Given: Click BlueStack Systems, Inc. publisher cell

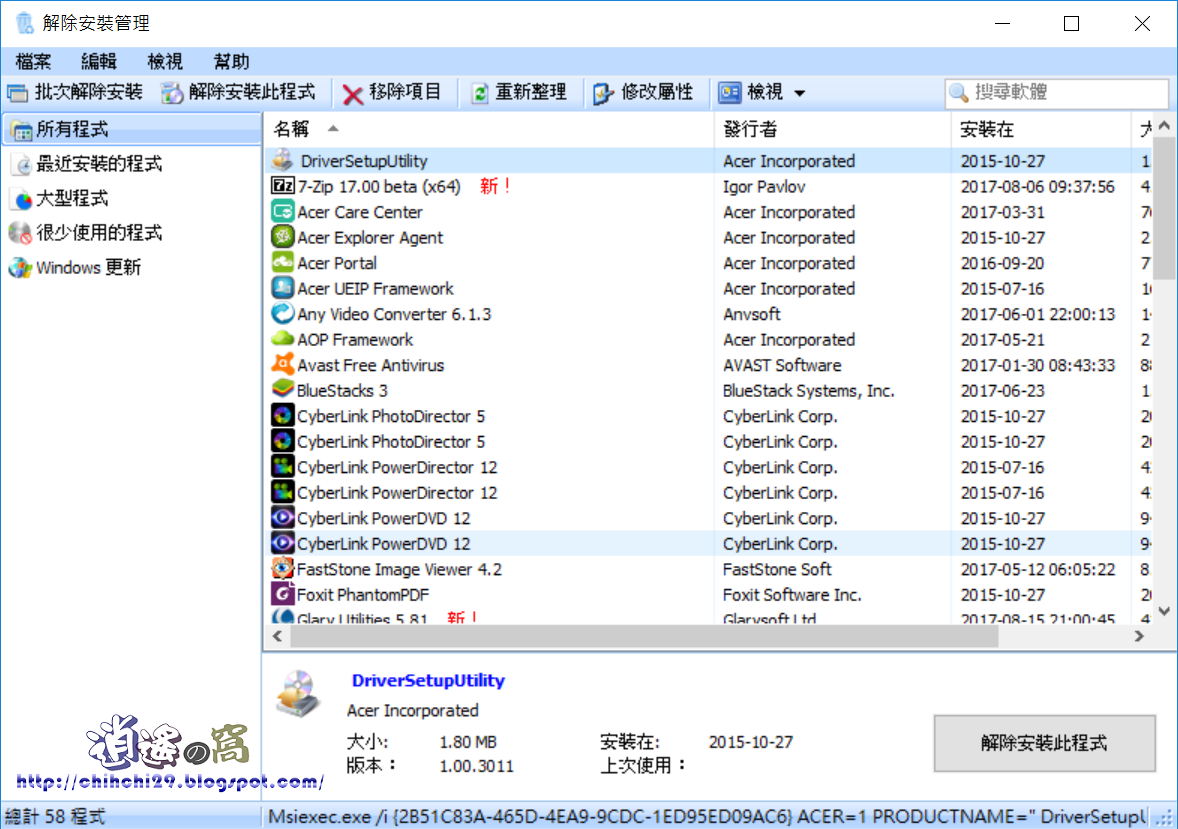Looking at the screenshot, I should [808, 391].
